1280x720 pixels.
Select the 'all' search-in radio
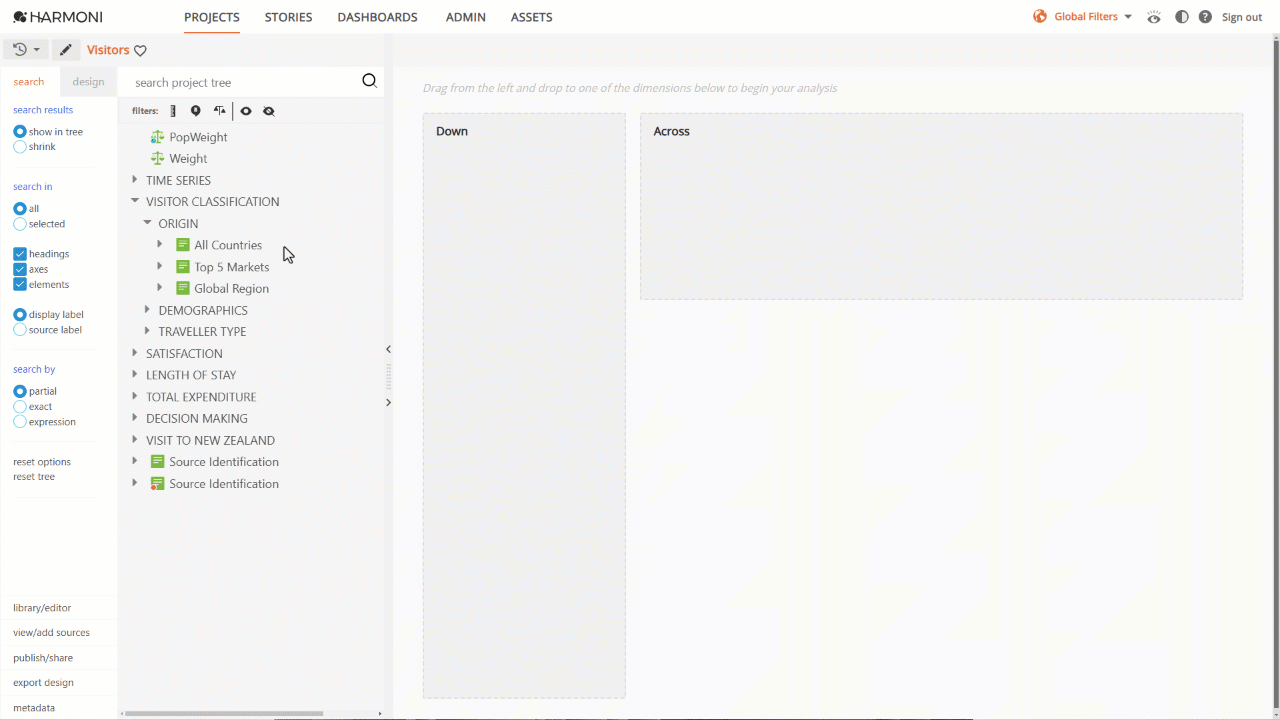coord(20,209)
